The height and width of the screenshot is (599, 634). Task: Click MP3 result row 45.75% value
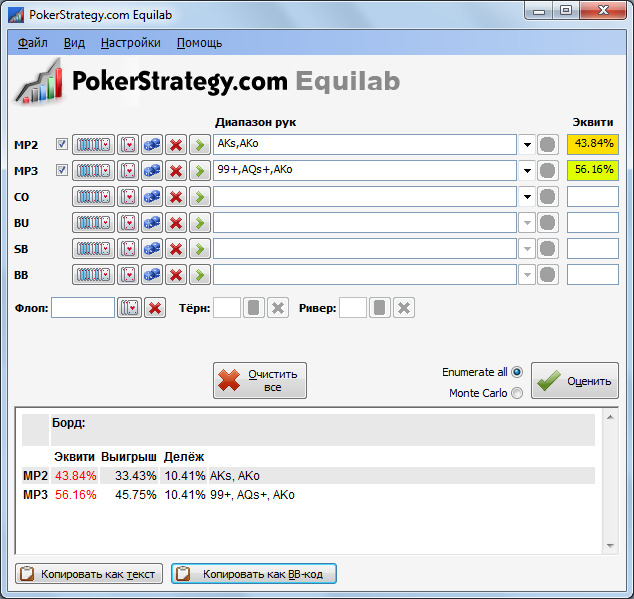(x=135, y=495)
